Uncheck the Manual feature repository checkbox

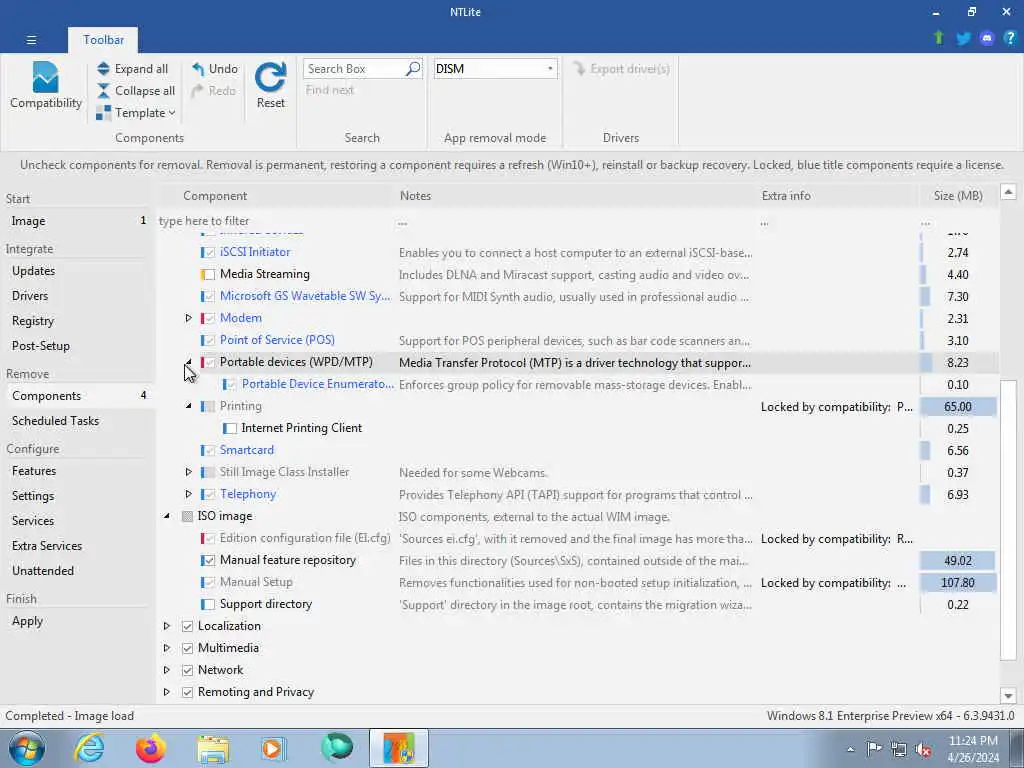[x=208, y=560]
